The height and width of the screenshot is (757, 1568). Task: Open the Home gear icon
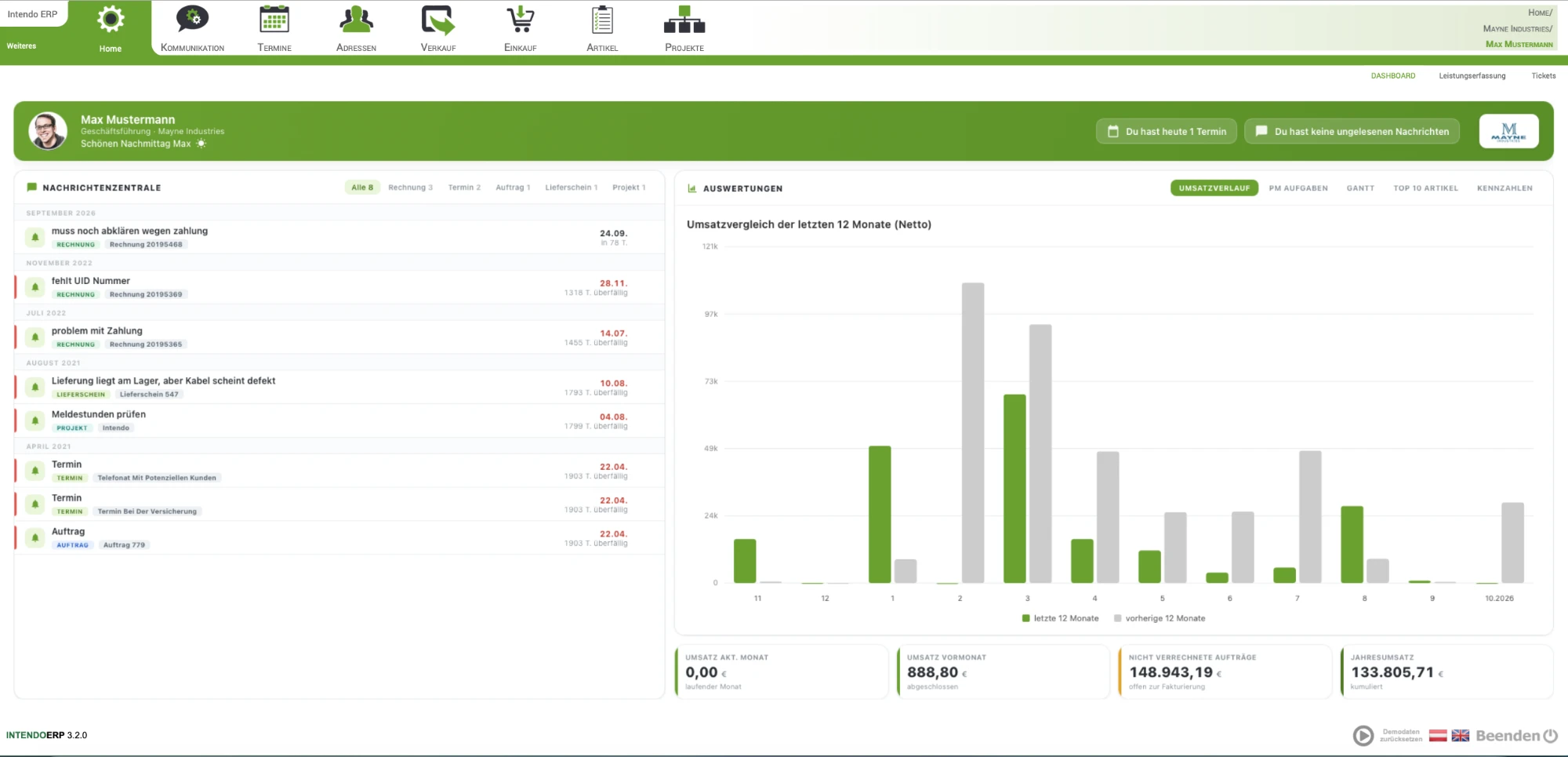pos(111,20)
